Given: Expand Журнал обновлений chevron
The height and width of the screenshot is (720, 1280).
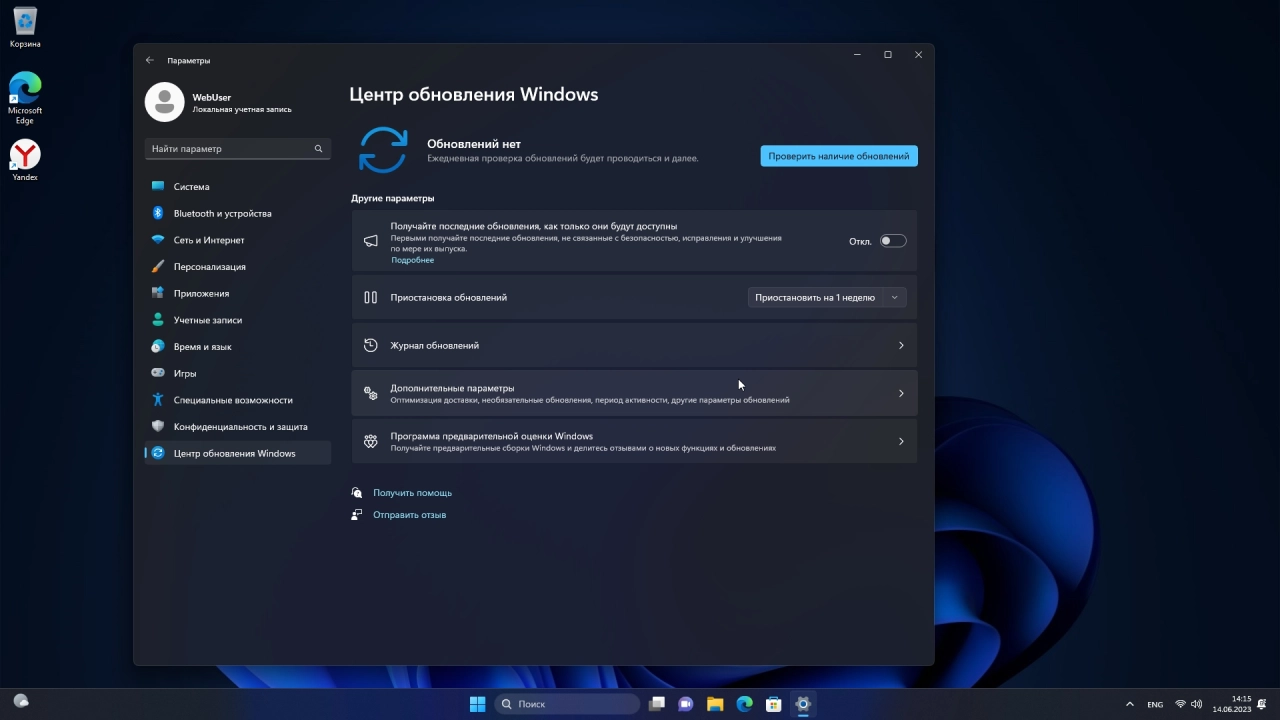Looking at the screenshot, I should click(901, 345).
